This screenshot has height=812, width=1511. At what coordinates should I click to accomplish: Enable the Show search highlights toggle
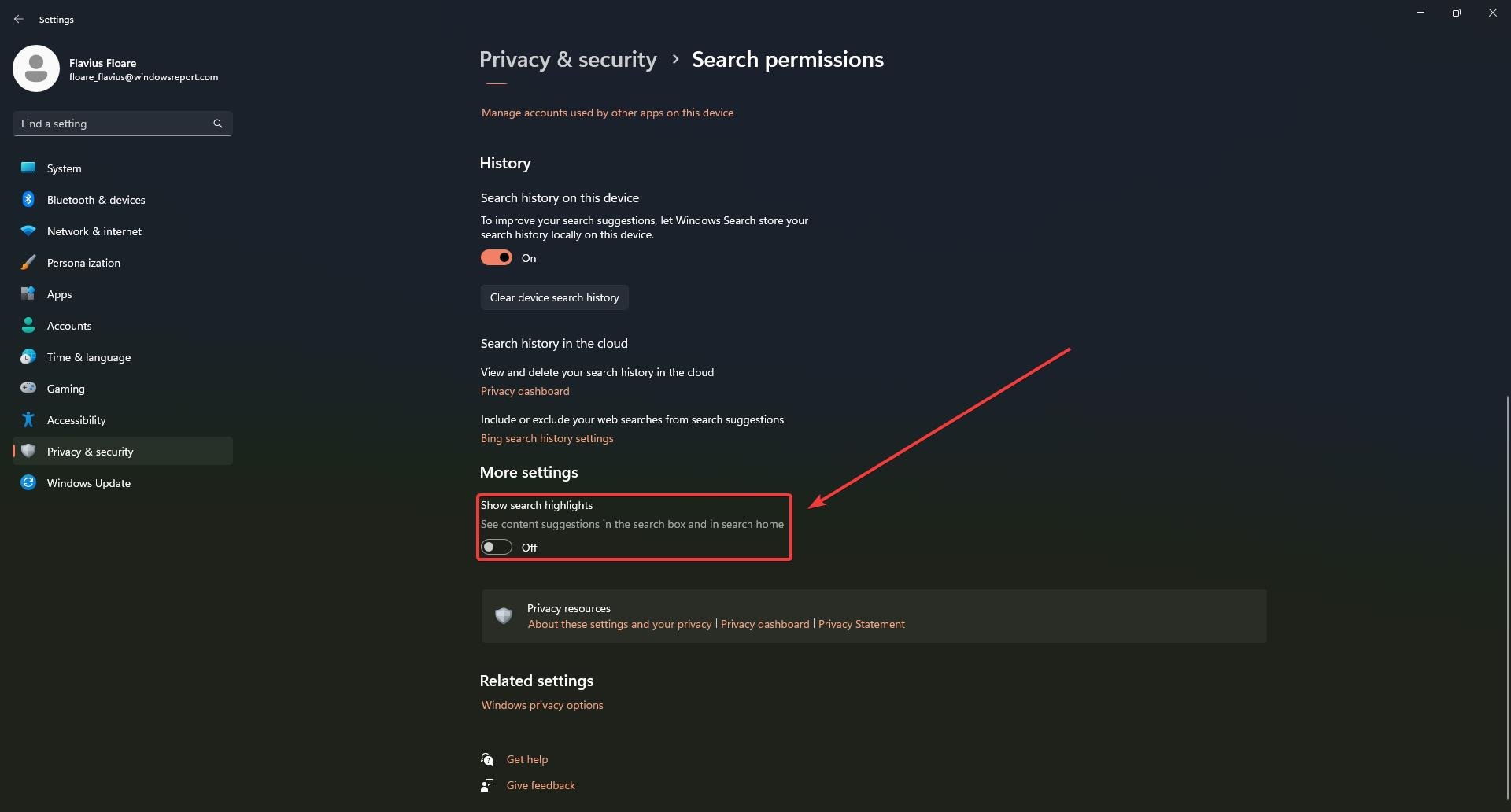pyautogui.click(x=497, y=548)
